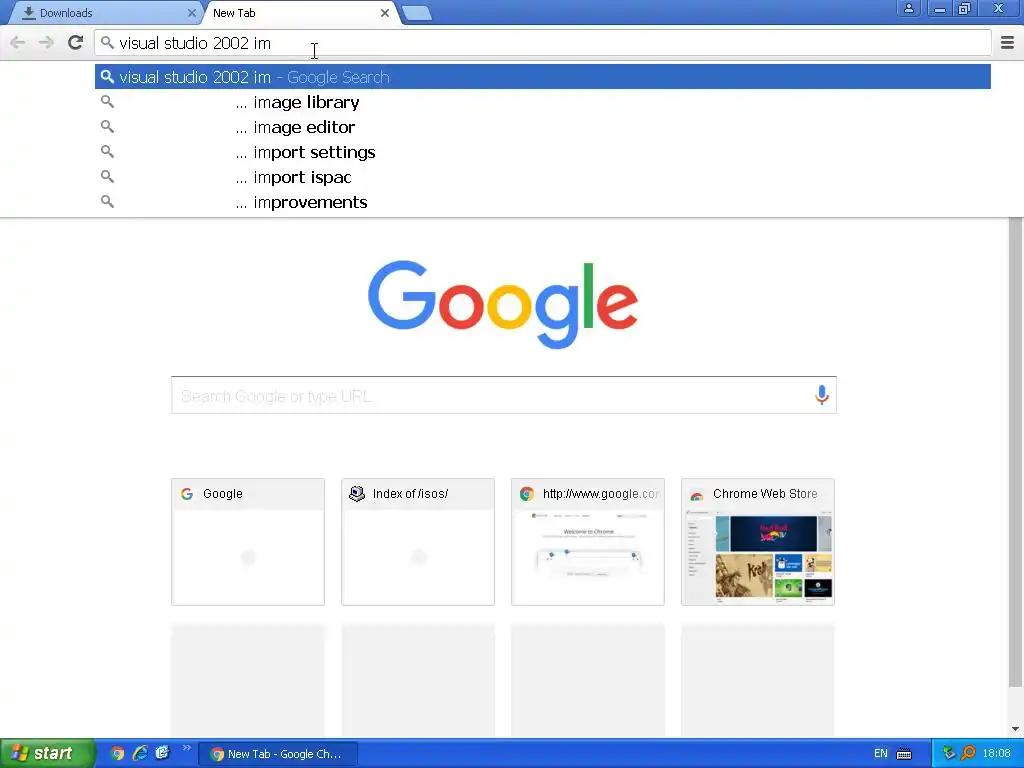Pick the 'image library' suggestion
This screenshot has height=768, width=1024.
click(x=543, y=102)
